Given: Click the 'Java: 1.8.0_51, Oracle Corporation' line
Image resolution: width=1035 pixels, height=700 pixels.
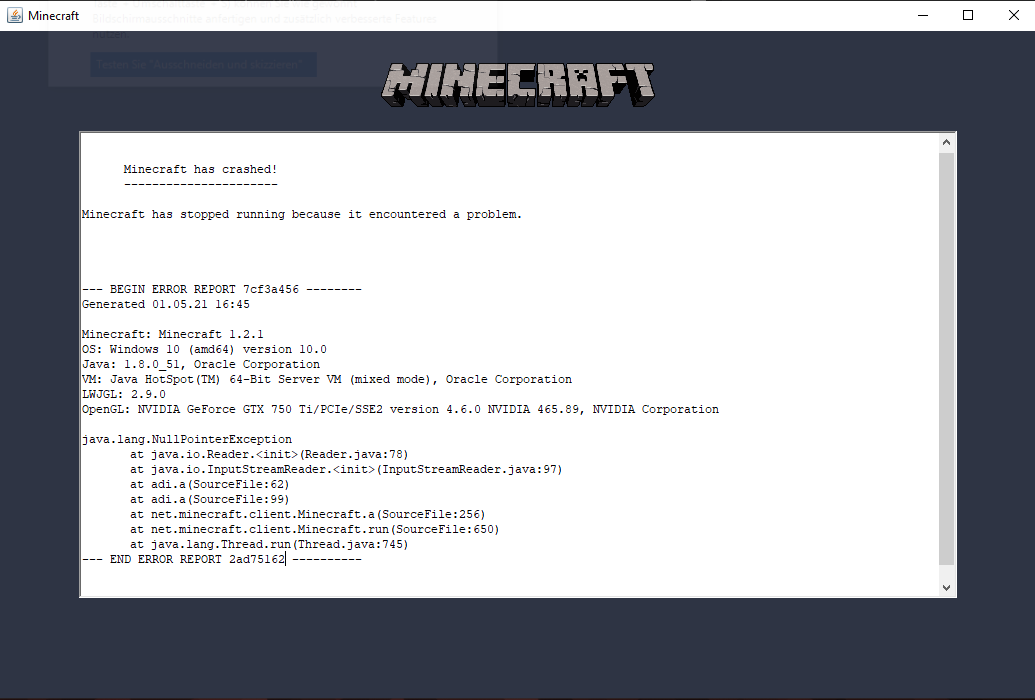Looking at the screenshot, I should 200,363.
